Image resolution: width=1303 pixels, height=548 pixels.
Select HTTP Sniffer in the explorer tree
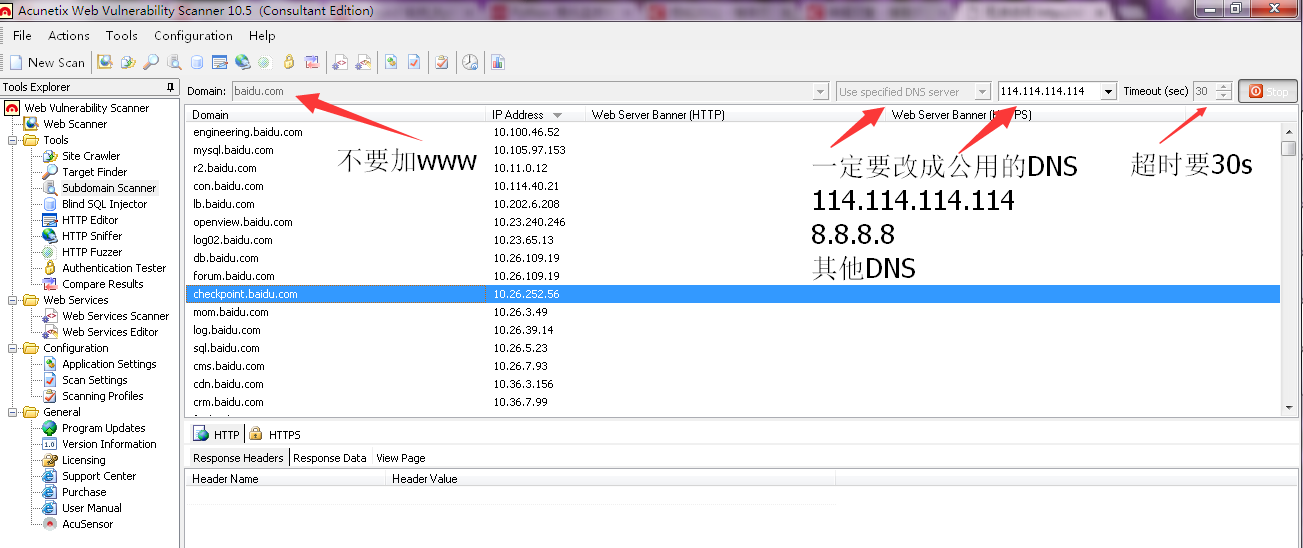[92, 236]
